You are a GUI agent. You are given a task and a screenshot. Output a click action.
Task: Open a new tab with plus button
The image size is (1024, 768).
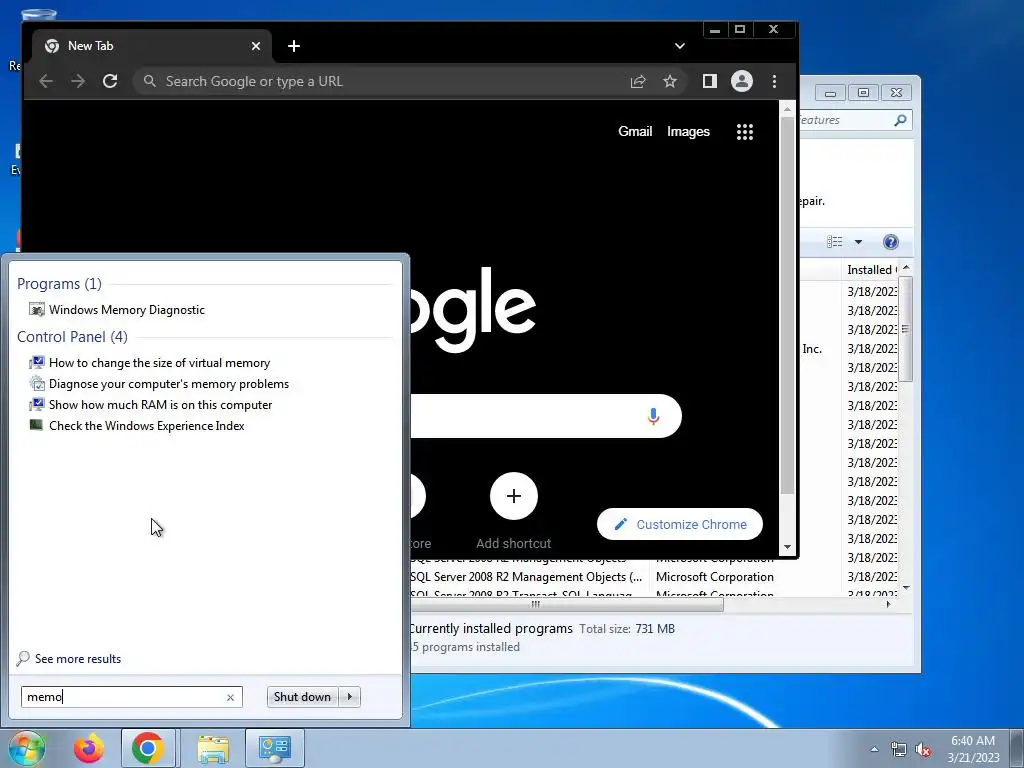click(294, 46)
